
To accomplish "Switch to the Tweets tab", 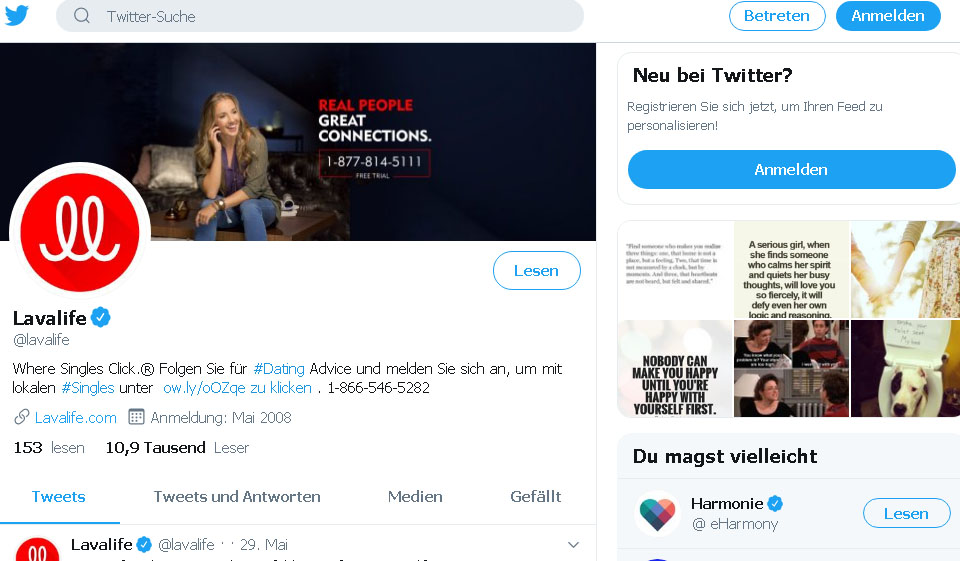I will 59,497.
